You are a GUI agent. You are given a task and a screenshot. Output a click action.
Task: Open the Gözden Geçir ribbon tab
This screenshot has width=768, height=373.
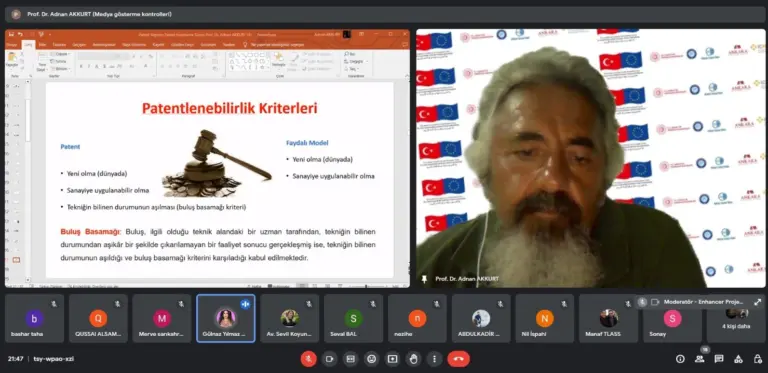click(182, 45)
